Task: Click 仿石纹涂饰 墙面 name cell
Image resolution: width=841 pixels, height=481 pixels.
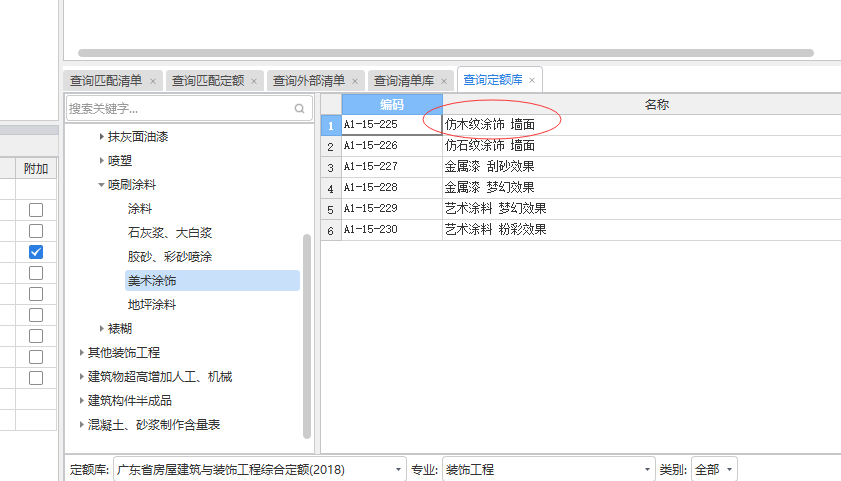Action: [642, 145]
